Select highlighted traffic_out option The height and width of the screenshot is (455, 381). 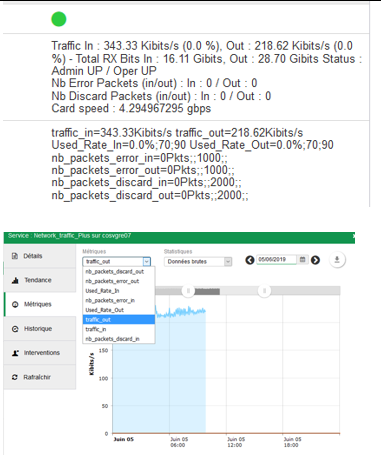point(119,320)
